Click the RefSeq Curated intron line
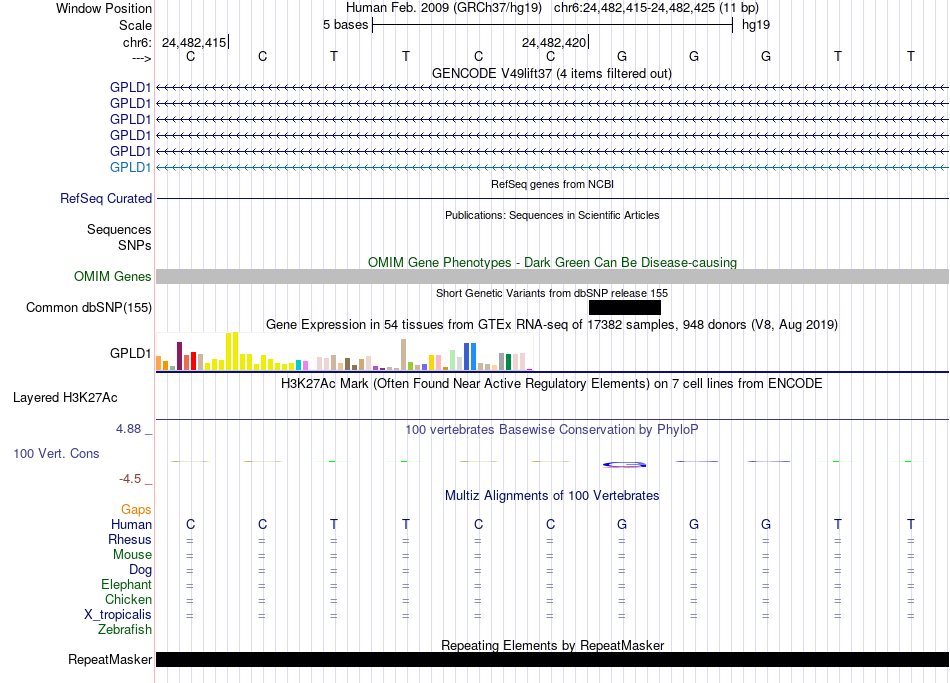Image resolution: width=950 pixels, height=683 pixels. click(x=552, y=198)
